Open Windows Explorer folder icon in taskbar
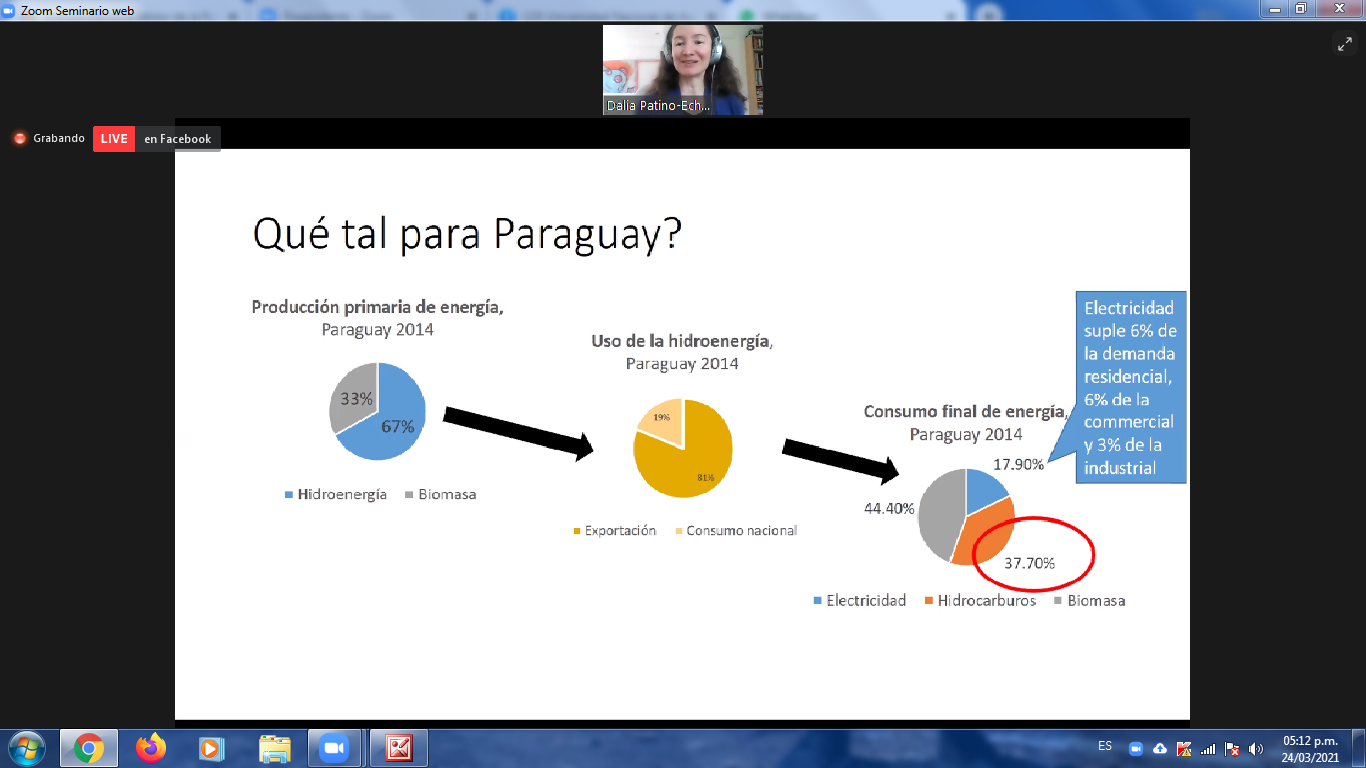Viewport: 1366px width, 768px height. (x=274, y=748)
